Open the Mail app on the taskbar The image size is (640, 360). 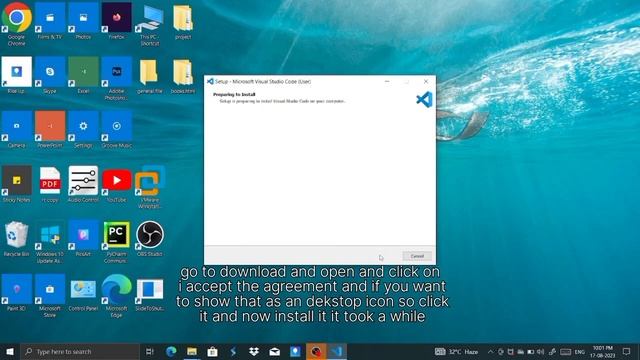click(x=275, y=351)
